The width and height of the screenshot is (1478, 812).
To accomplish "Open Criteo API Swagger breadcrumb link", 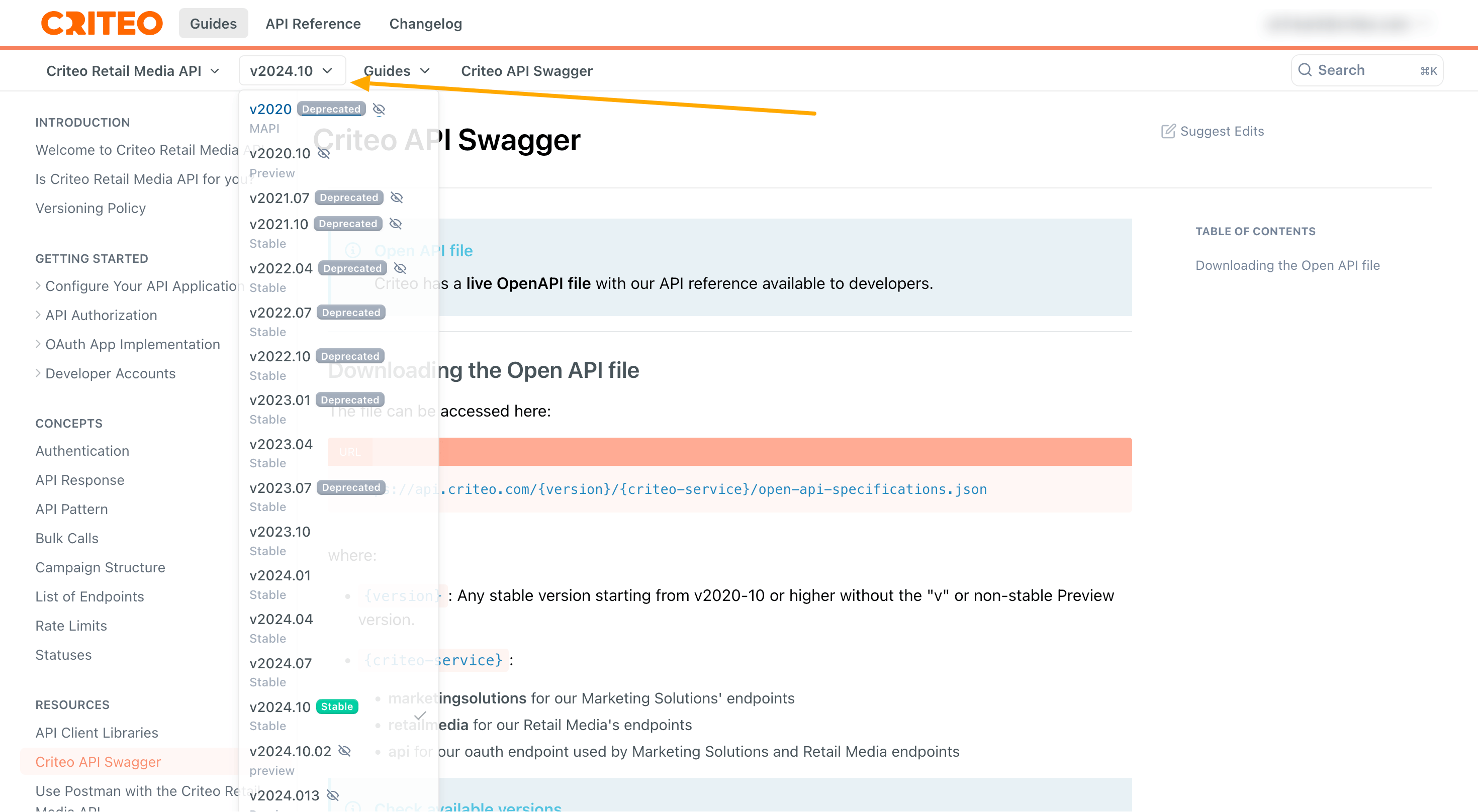I will 526,70.
